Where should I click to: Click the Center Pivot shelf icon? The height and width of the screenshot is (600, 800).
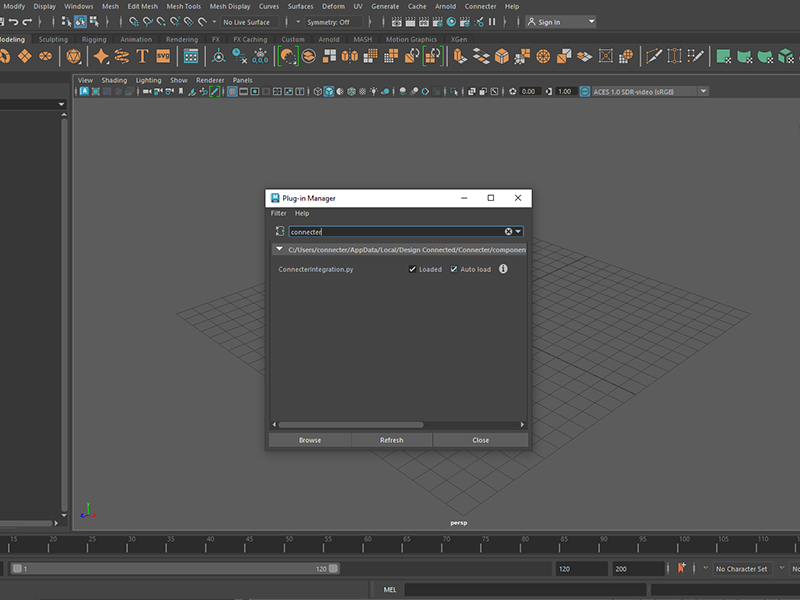point(218,56)
